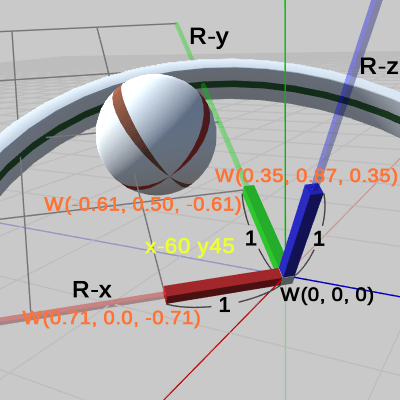Click the W(0.35, 0.87, 0.35) coordinate label
Viewport: 400px width, 400px height.
click(307, 175)
